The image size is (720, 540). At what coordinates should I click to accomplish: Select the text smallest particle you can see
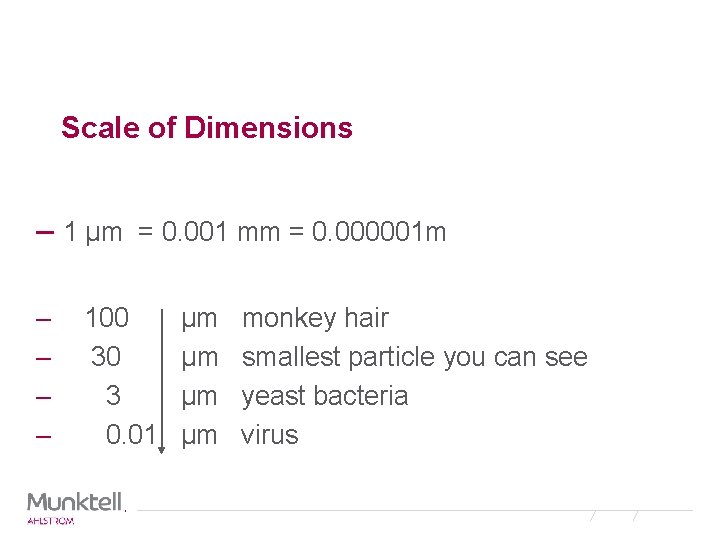click(415, 358)
